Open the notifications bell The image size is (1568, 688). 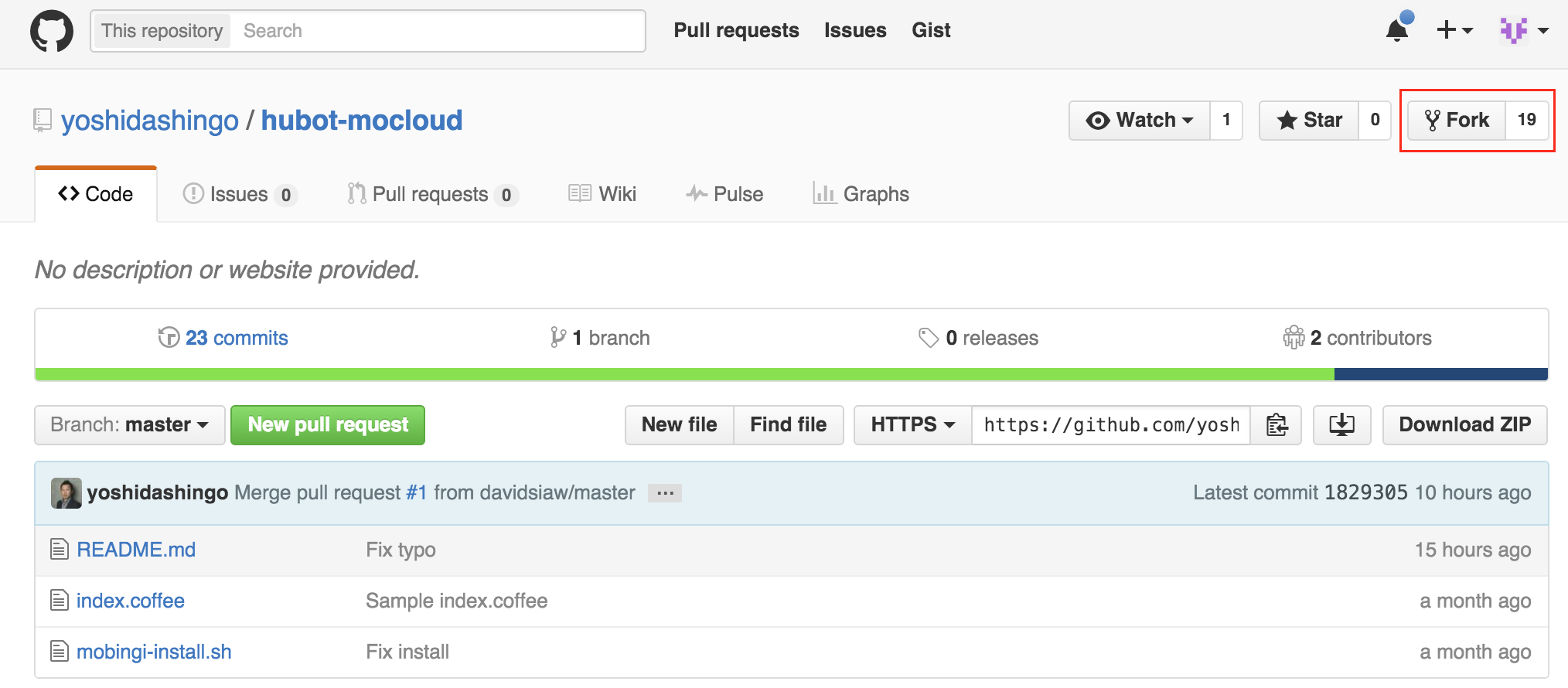(1398, 29)
